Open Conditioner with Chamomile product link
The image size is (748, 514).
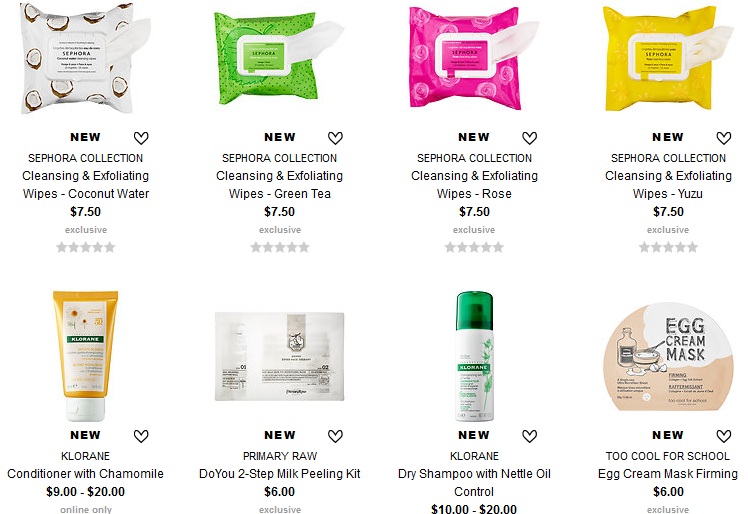tap(85, 474)
